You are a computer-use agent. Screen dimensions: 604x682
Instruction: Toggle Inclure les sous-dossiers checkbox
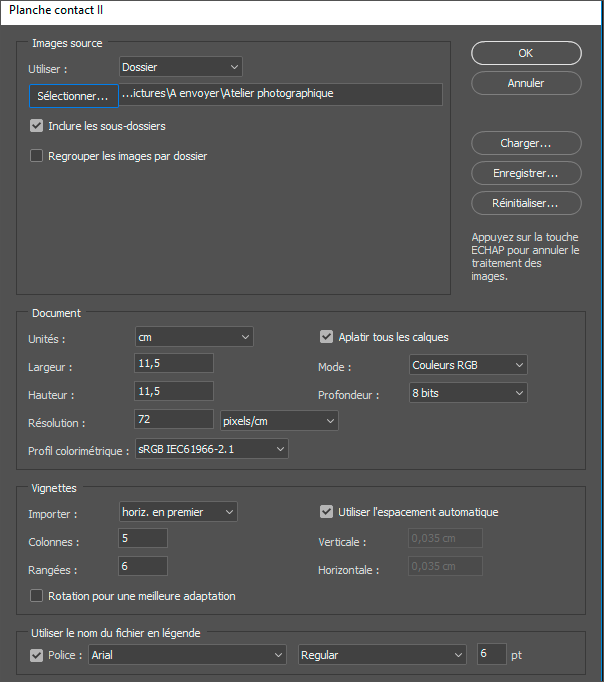37,126
